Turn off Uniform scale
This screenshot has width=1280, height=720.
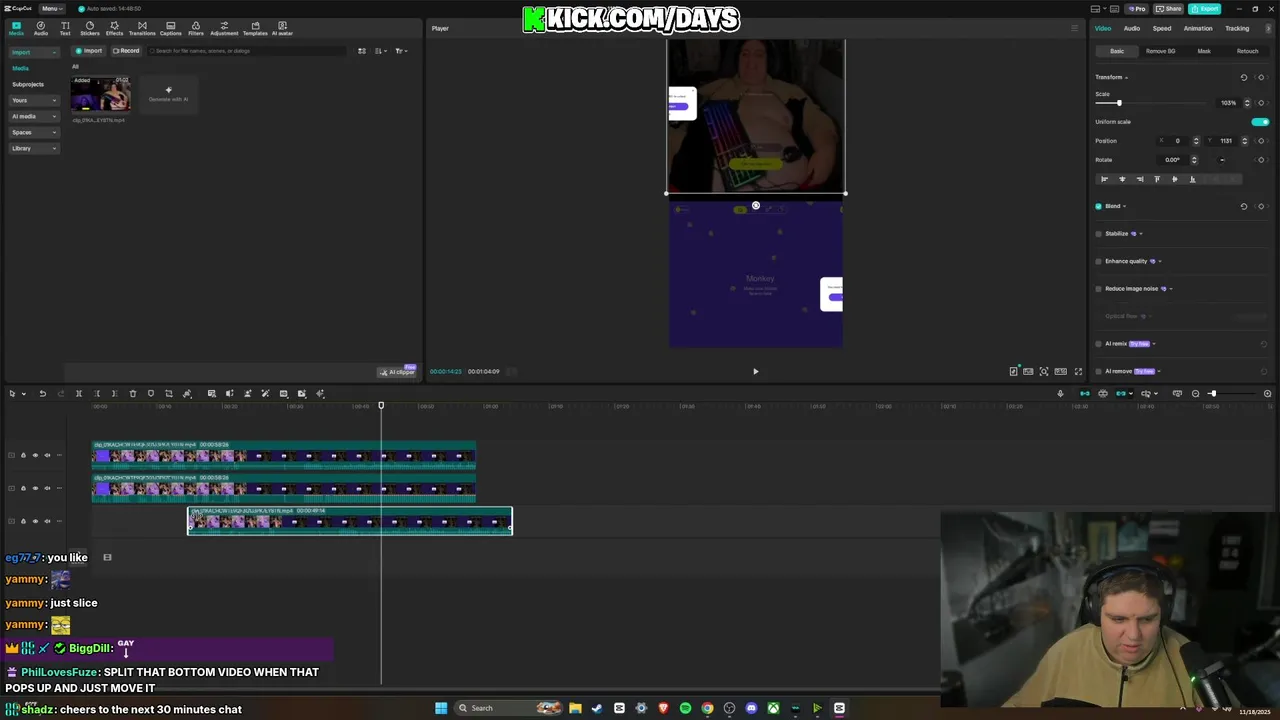[1260, 122]
